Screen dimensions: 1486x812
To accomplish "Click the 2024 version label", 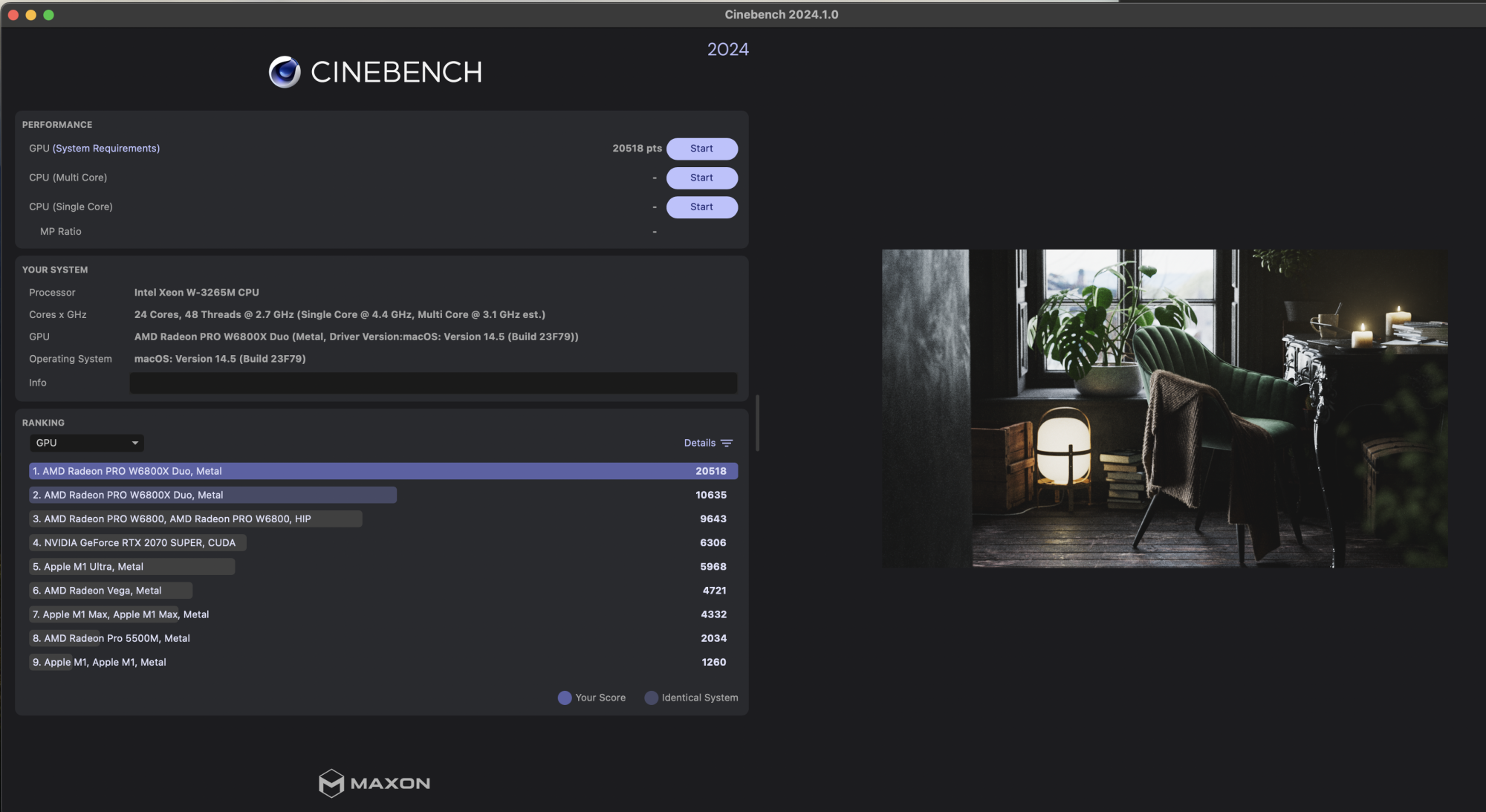I will (728, 49).
